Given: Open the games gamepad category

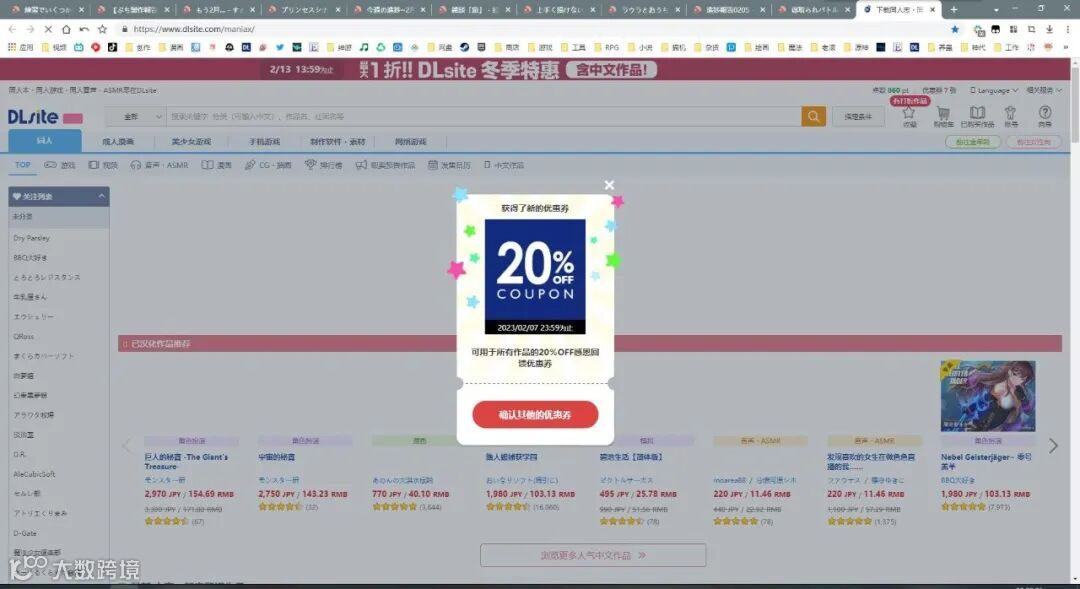Looking at the screenshot, I should click(60, 165).
